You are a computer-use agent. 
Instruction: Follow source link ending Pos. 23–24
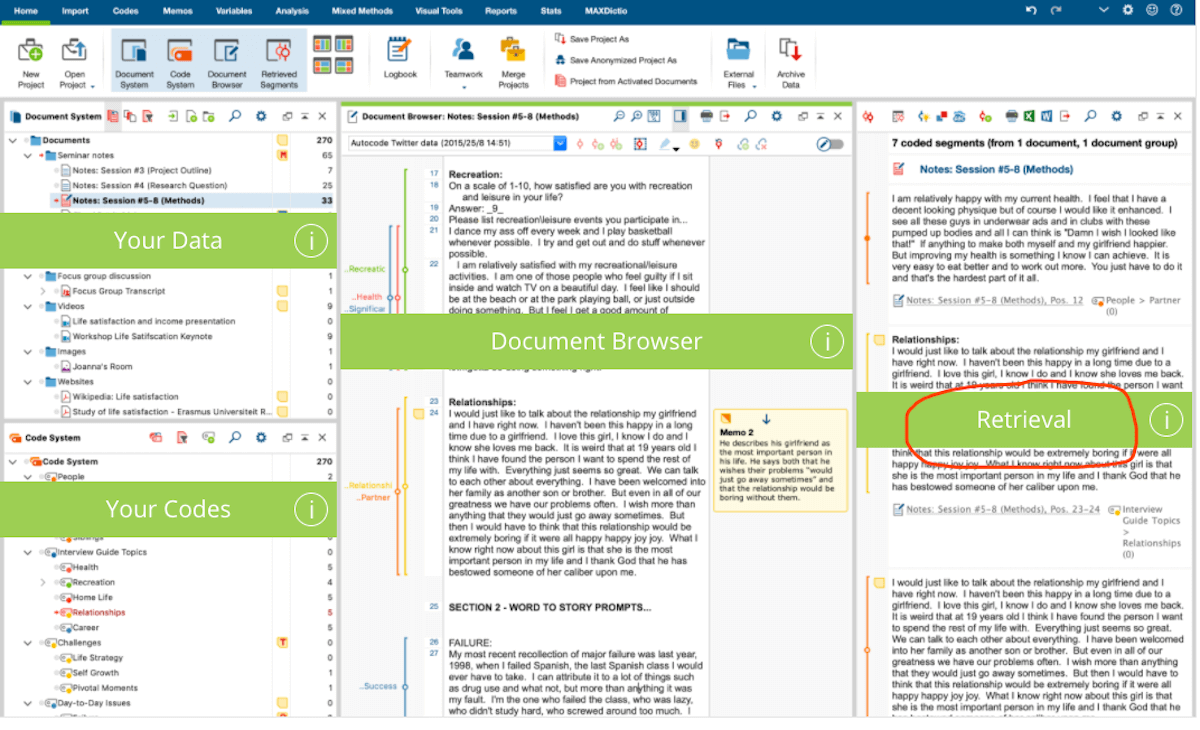point(1003,509)
